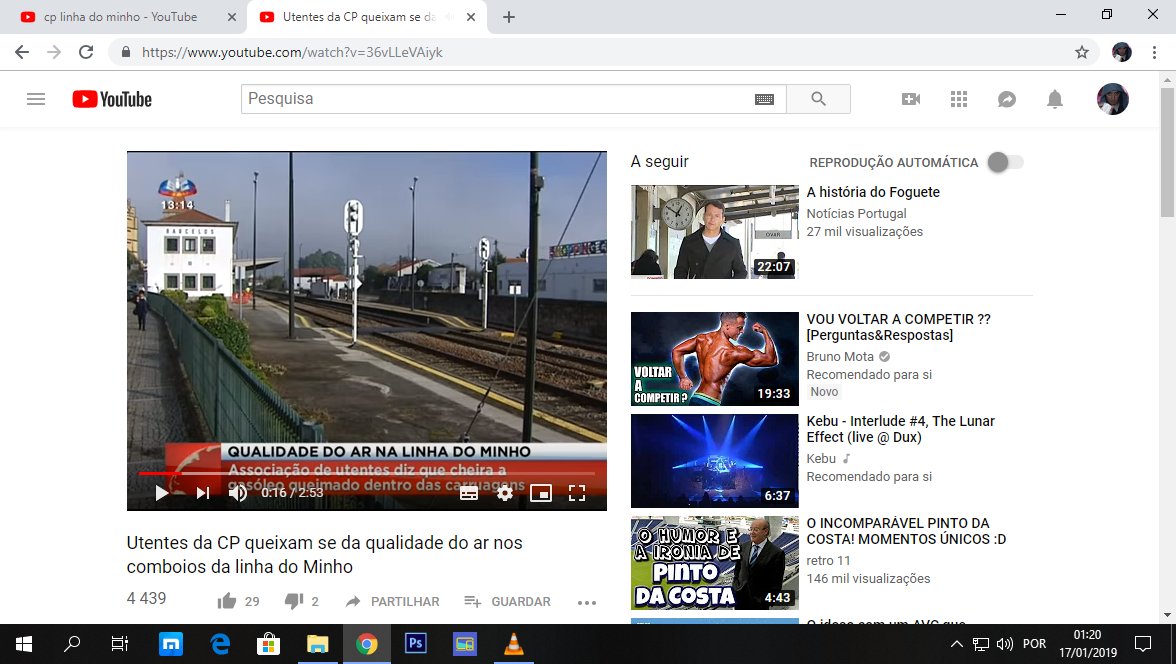Image resolution: width=1176 pixels, height=664 pixels.
Task: Open the create video camera icon
Action: point(910,99)
